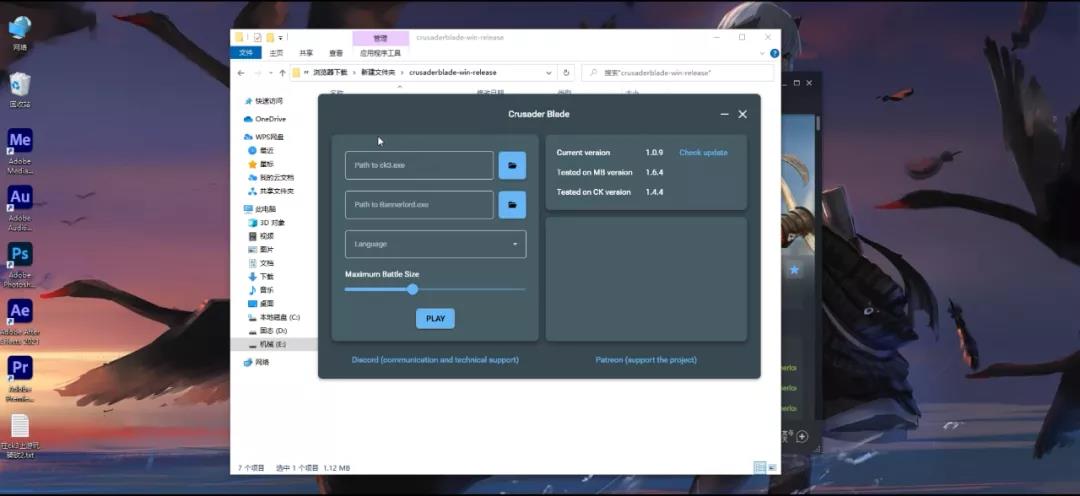Image resolution: width=1080 pixels, height=496 pixels.
Task: Click the 浏览器下载 breadcrumb
Action: [330, 72]
